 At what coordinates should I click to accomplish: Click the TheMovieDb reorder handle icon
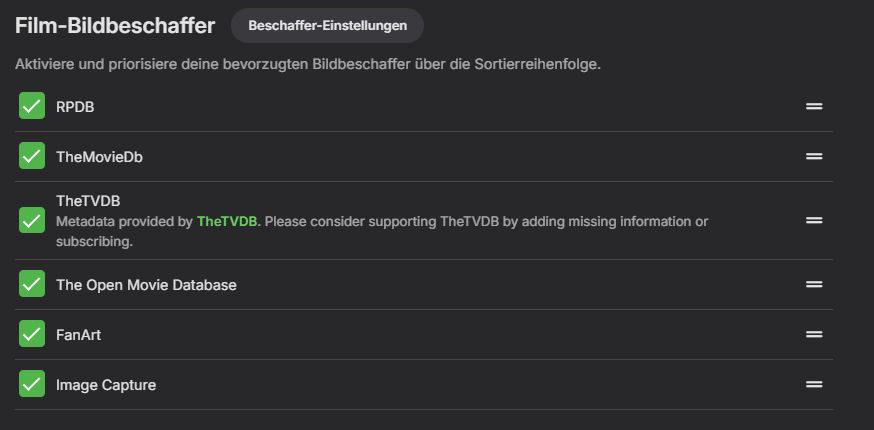point(814,156)
